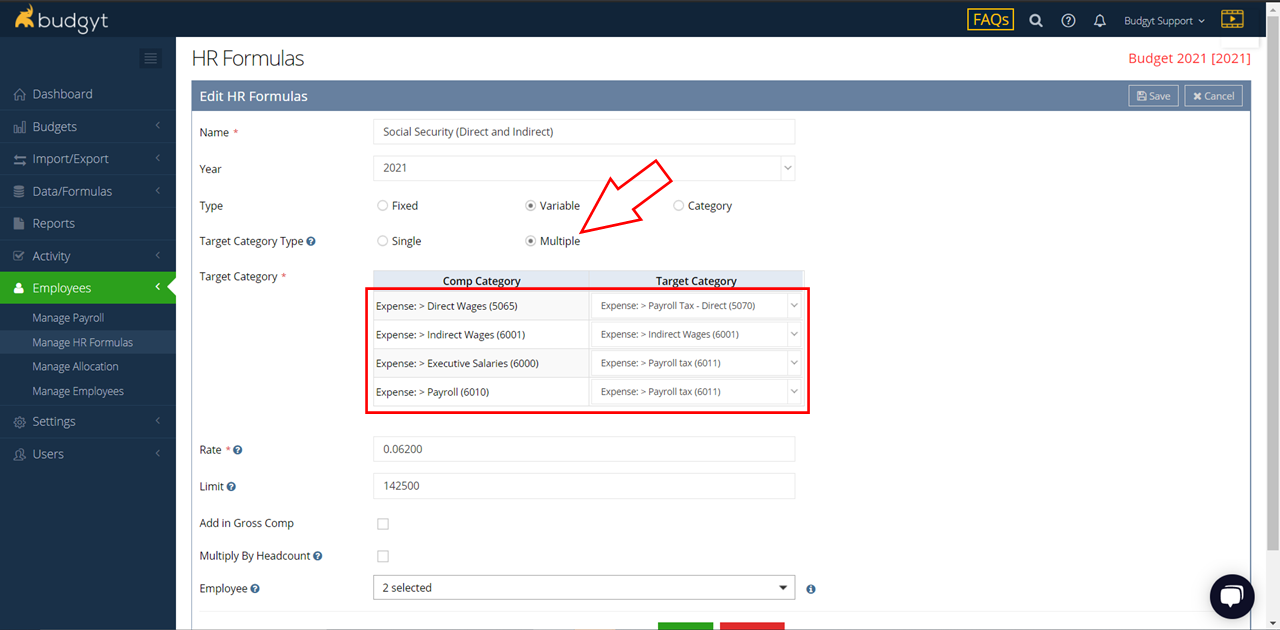Edit the Rate input field
The height and width of the screenshot is (630, 1280).
click(x=584, y=449)
